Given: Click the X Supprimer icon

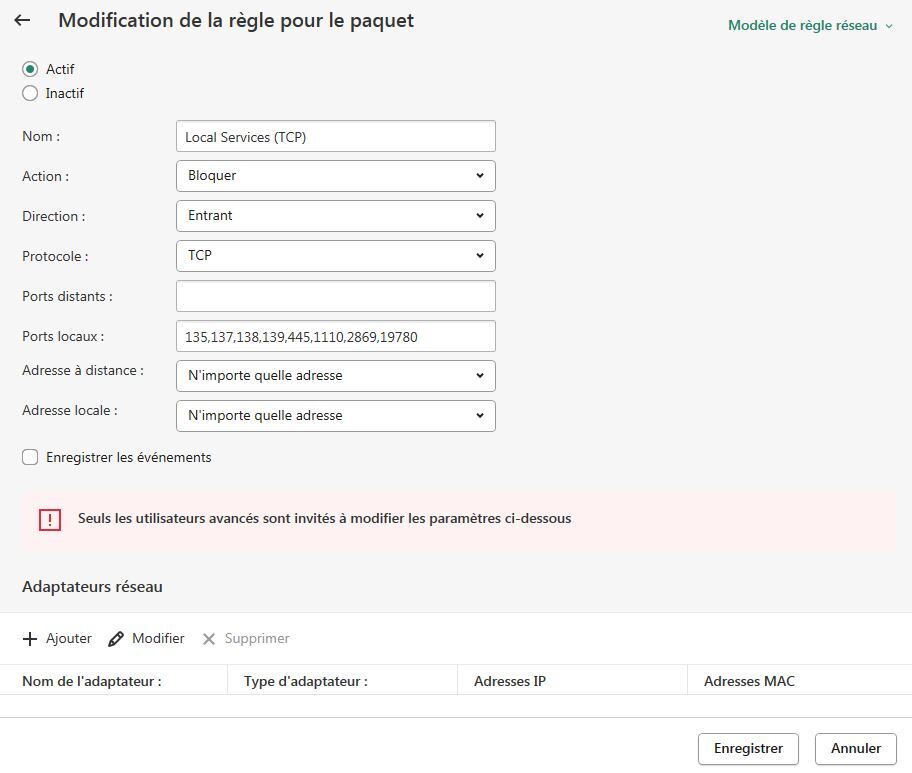Looking at the screenshot, I should pyautogui.click(x=209, y=639).
